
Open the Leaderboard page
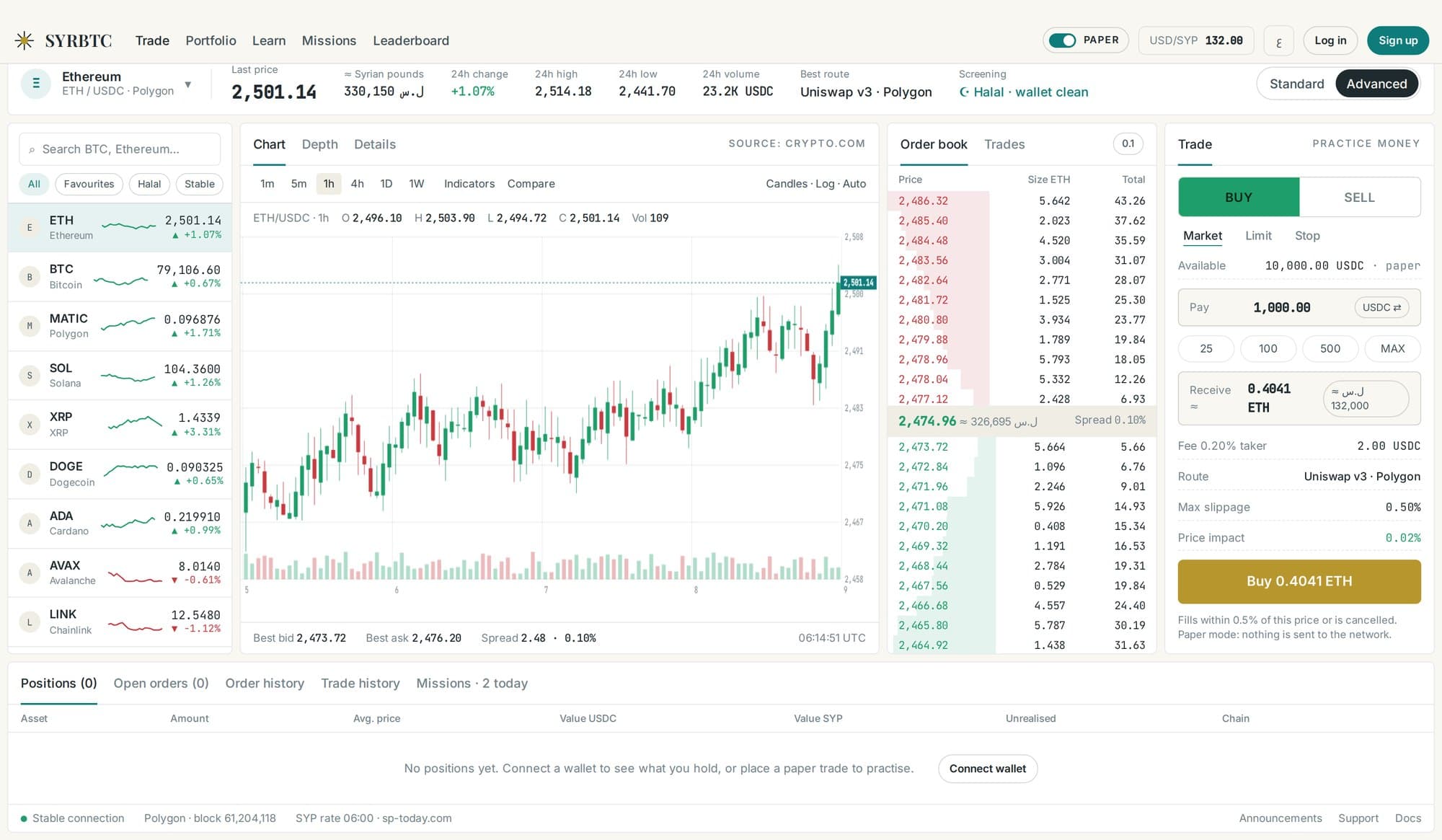point(411,40)
